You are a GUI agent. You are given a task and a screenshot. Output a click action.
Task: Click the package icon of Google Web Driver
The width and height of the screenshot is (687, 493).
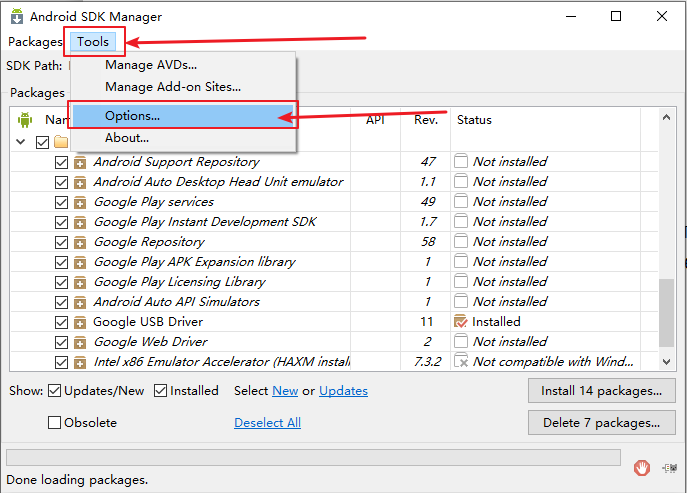(80, 342)
